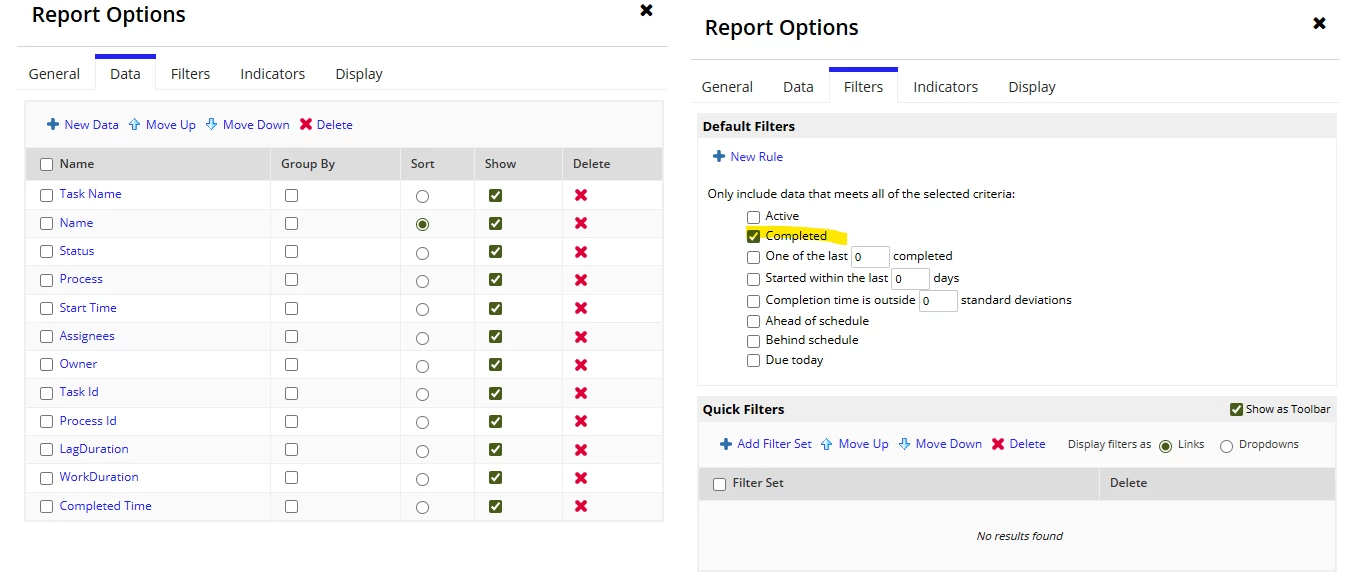Remove the Owner row with red X

pyautogui.click(x=580, y=365)
